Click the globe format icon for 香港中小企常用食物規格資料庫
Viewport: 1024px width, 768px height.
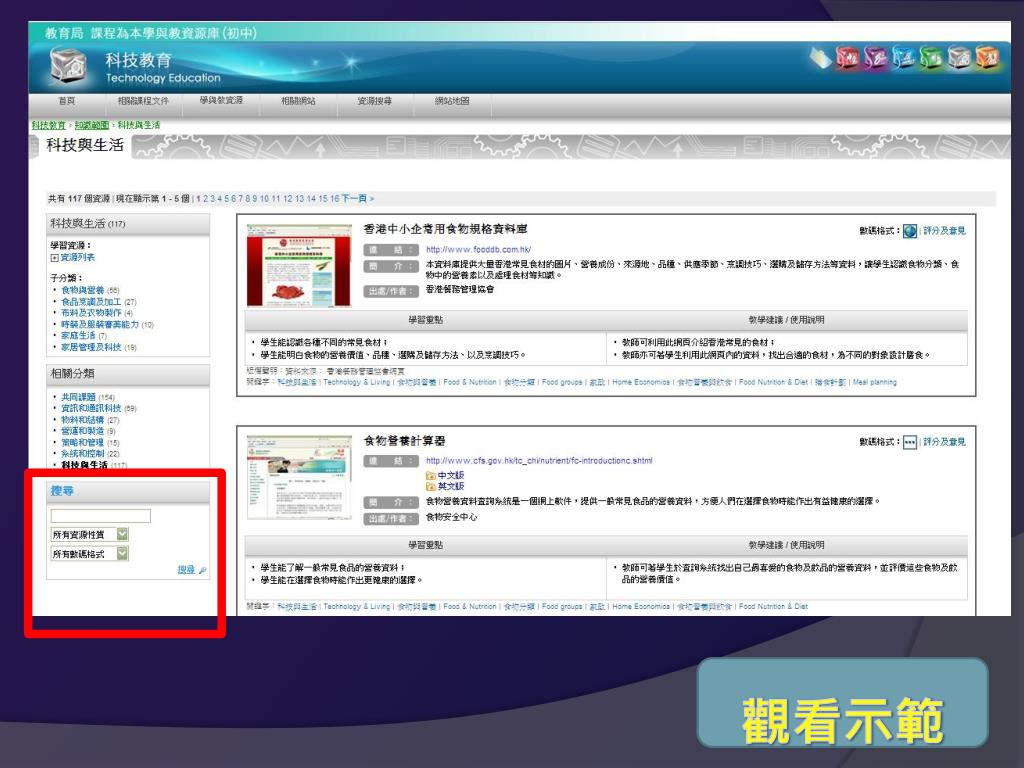[x=910, y=231]
